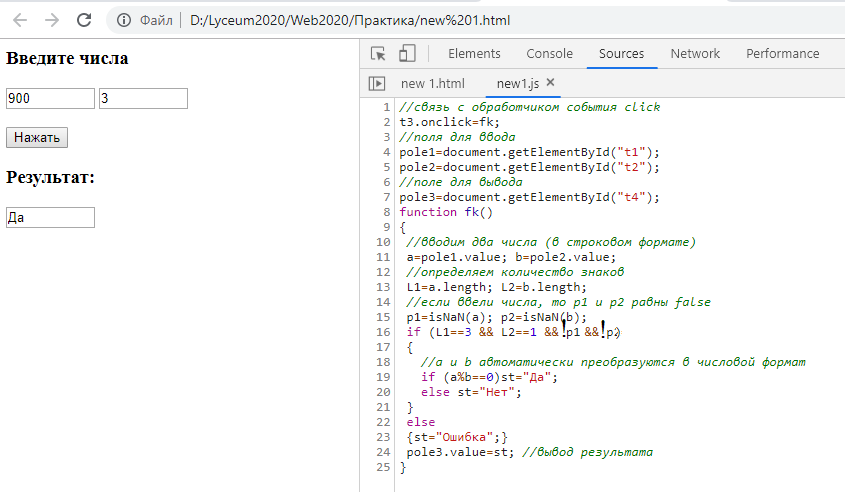This screenshot has width=845, height=492.
Task: Open the new 1.html file tab
Action: point(432,83)
